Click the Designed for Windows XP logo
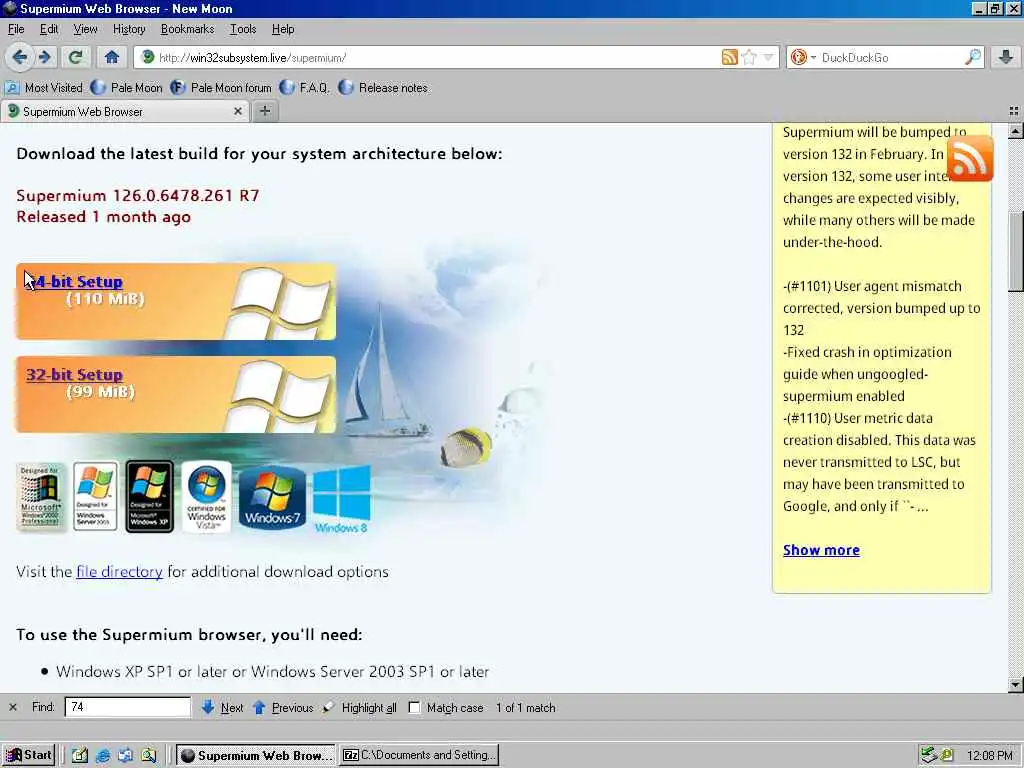 coord(150,496)
